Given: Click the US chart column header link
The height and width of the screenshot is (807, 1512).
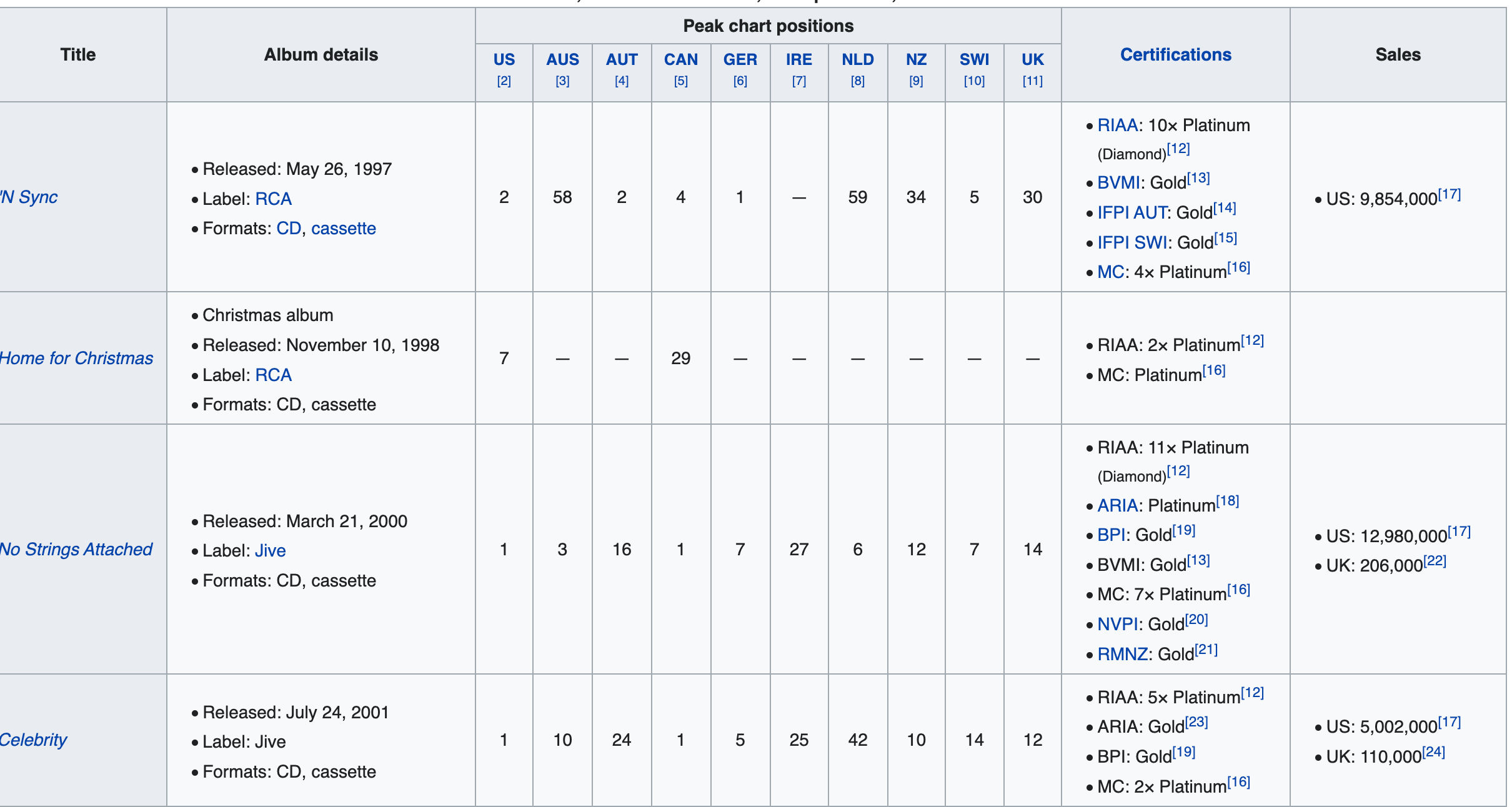Looking at the screenshot, I should pos(504,60).
